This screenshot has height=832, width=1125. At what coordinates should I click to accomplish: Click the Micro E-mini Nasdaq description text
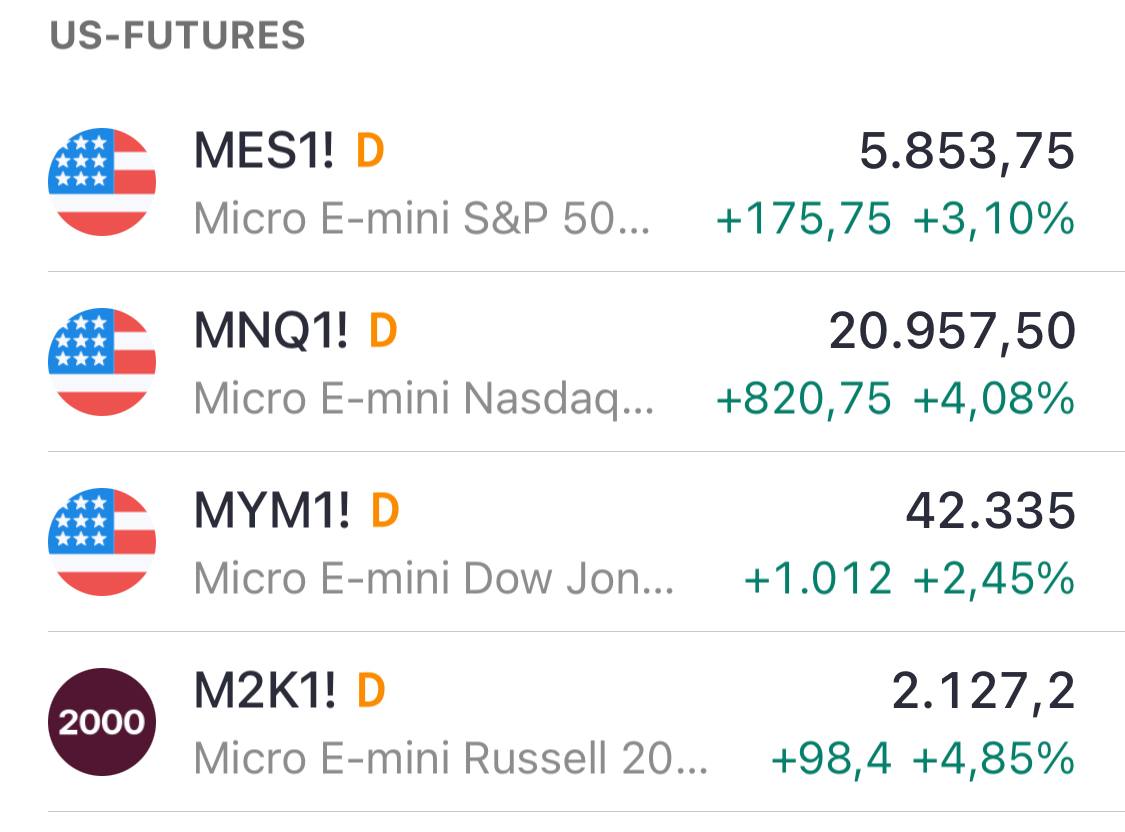425,399
